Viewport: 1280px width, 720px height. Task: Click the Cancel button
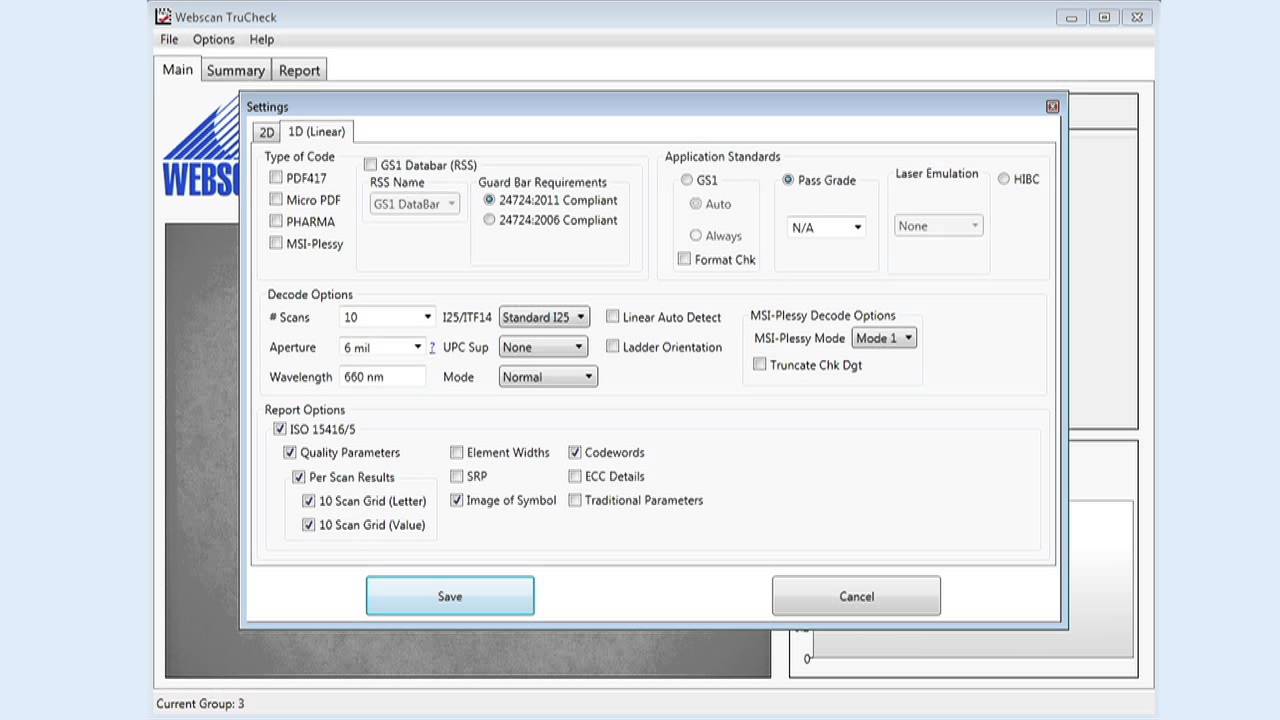click(x=856, y=596)
